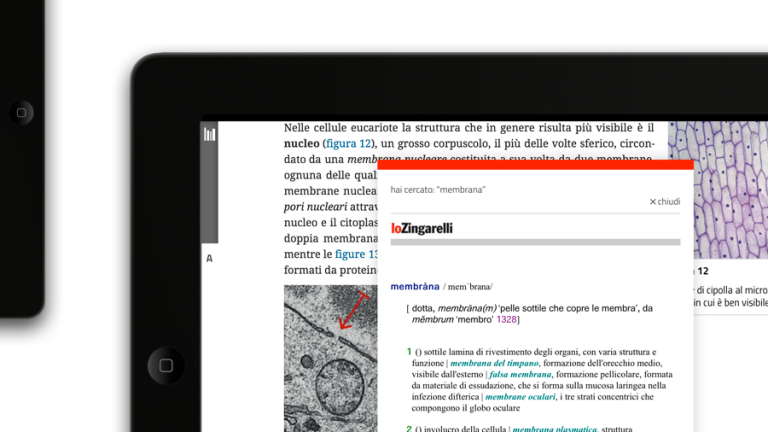Tap the bold "nucleo" term
The width and height of the screenshot is (768, 432).
click(301, 144)
